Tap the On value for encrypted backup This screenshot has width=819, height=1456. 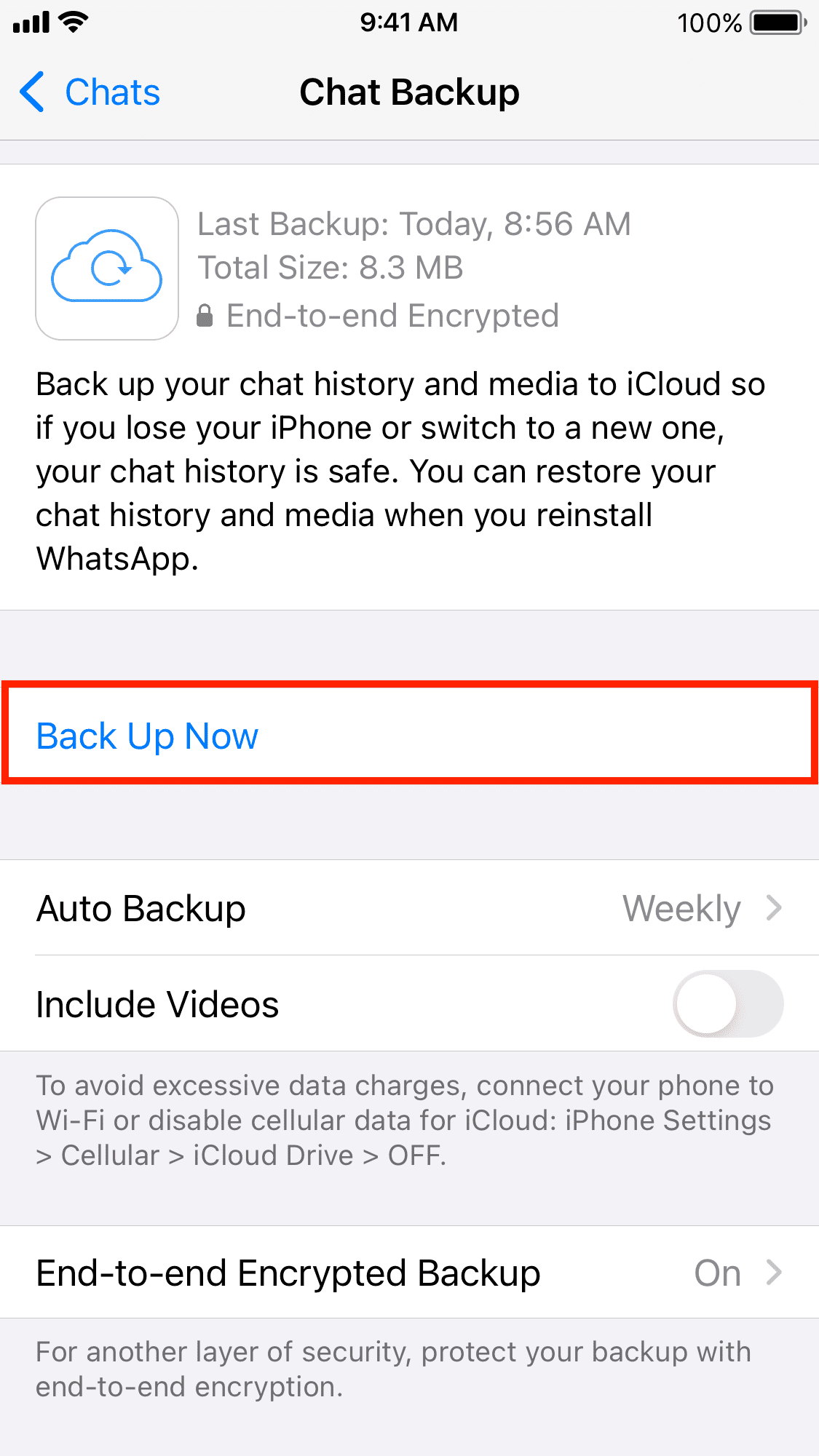[718, 1273]
